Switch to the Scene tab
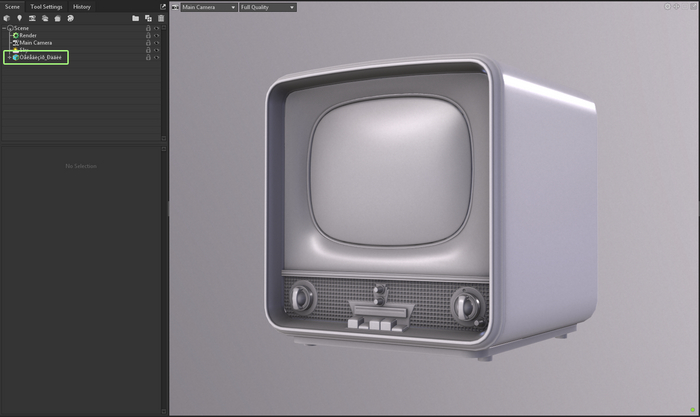This screenshot has width=700, height=417. click(12, 7)
